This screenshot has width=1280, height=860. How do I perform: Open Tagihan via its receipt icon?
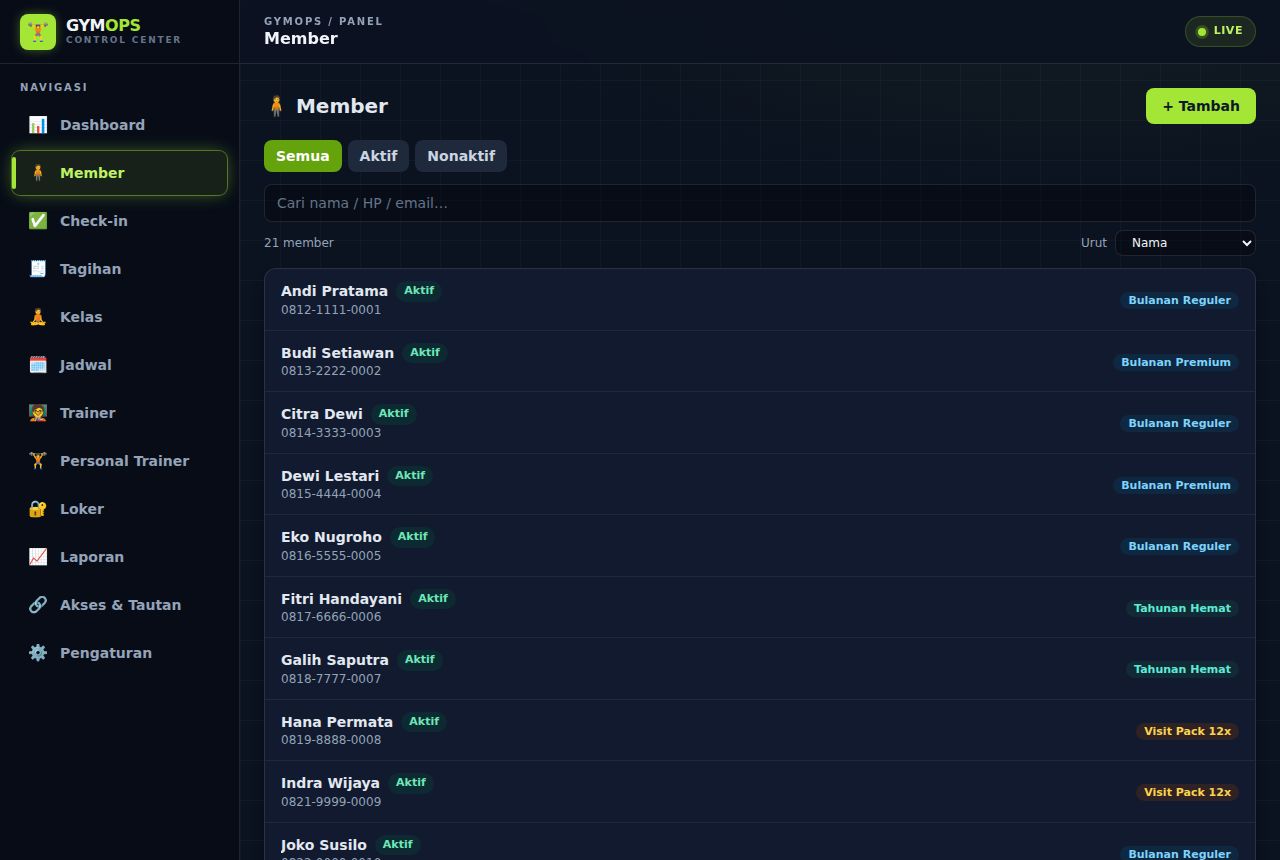point(38,269)
